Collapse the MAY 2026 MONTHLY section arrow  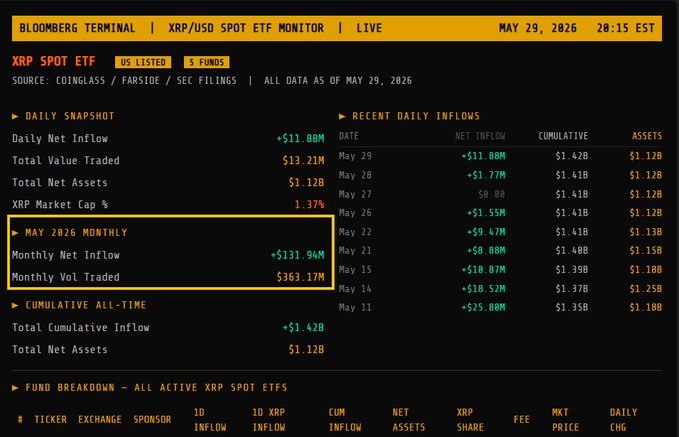pos(15,233)
